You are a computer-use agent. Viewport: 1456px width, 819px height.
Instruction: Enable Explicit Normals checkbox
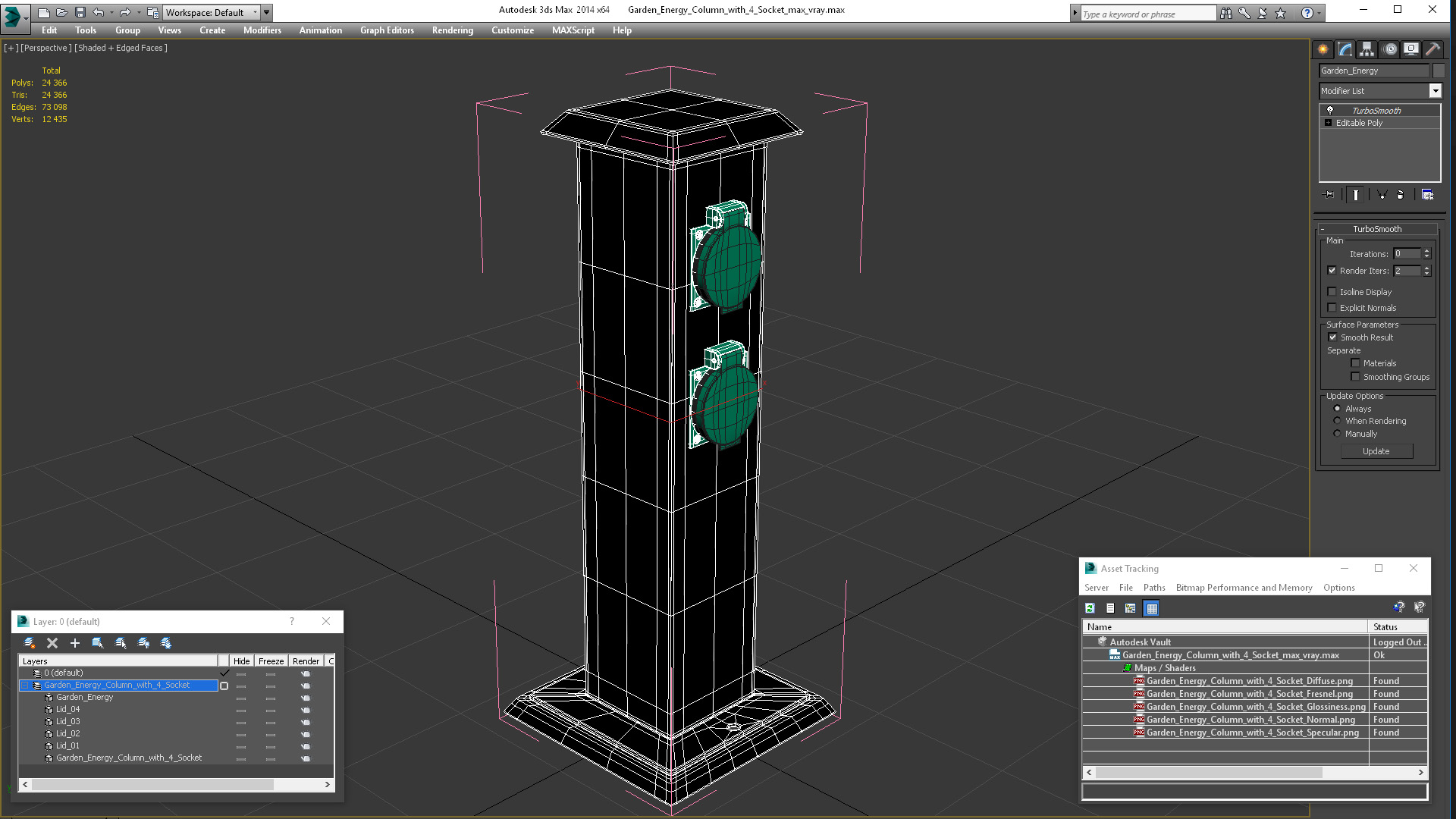(1332, 308)
